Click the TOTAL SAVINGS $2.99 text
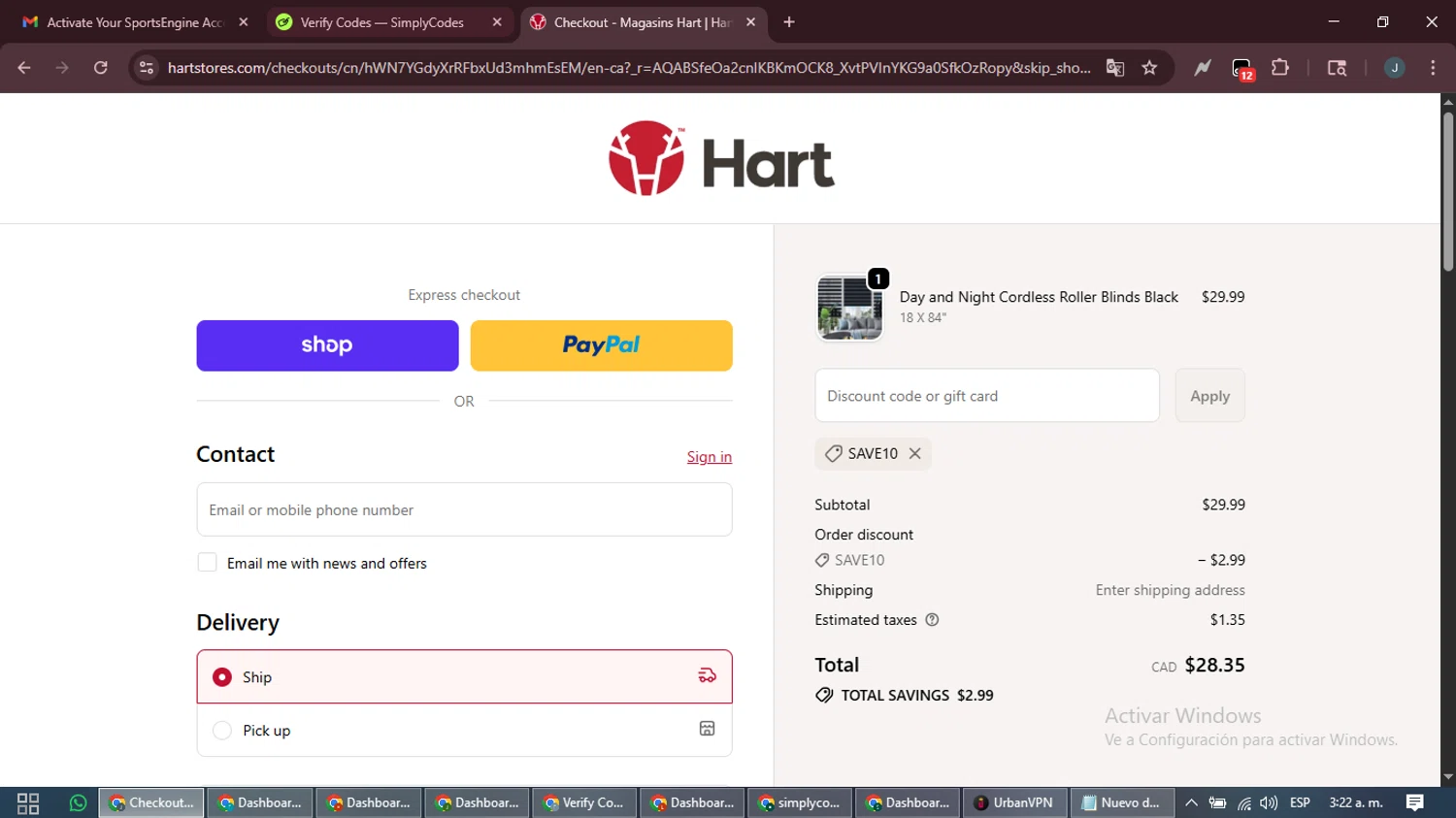Screen dimensions: 1456x818 [916, 695]
